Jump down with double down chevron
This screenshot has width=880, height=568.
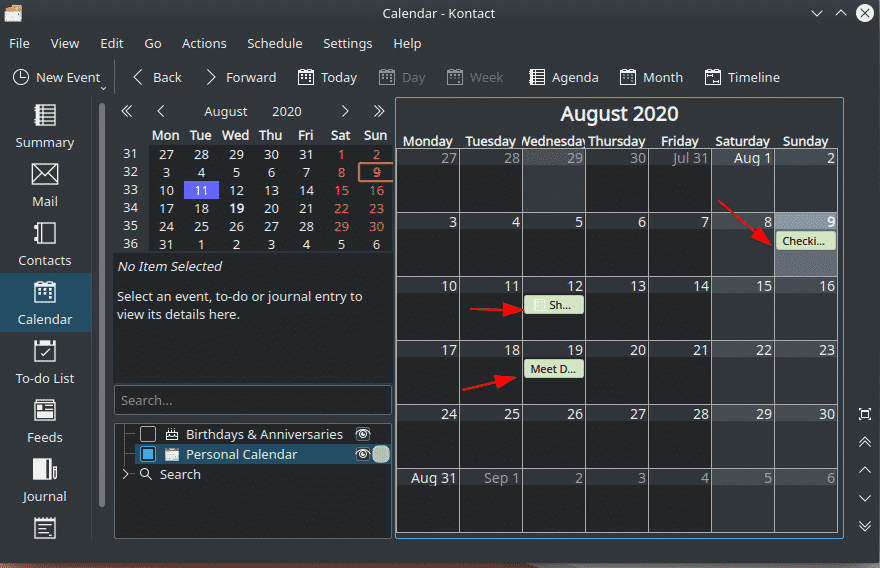865,526
